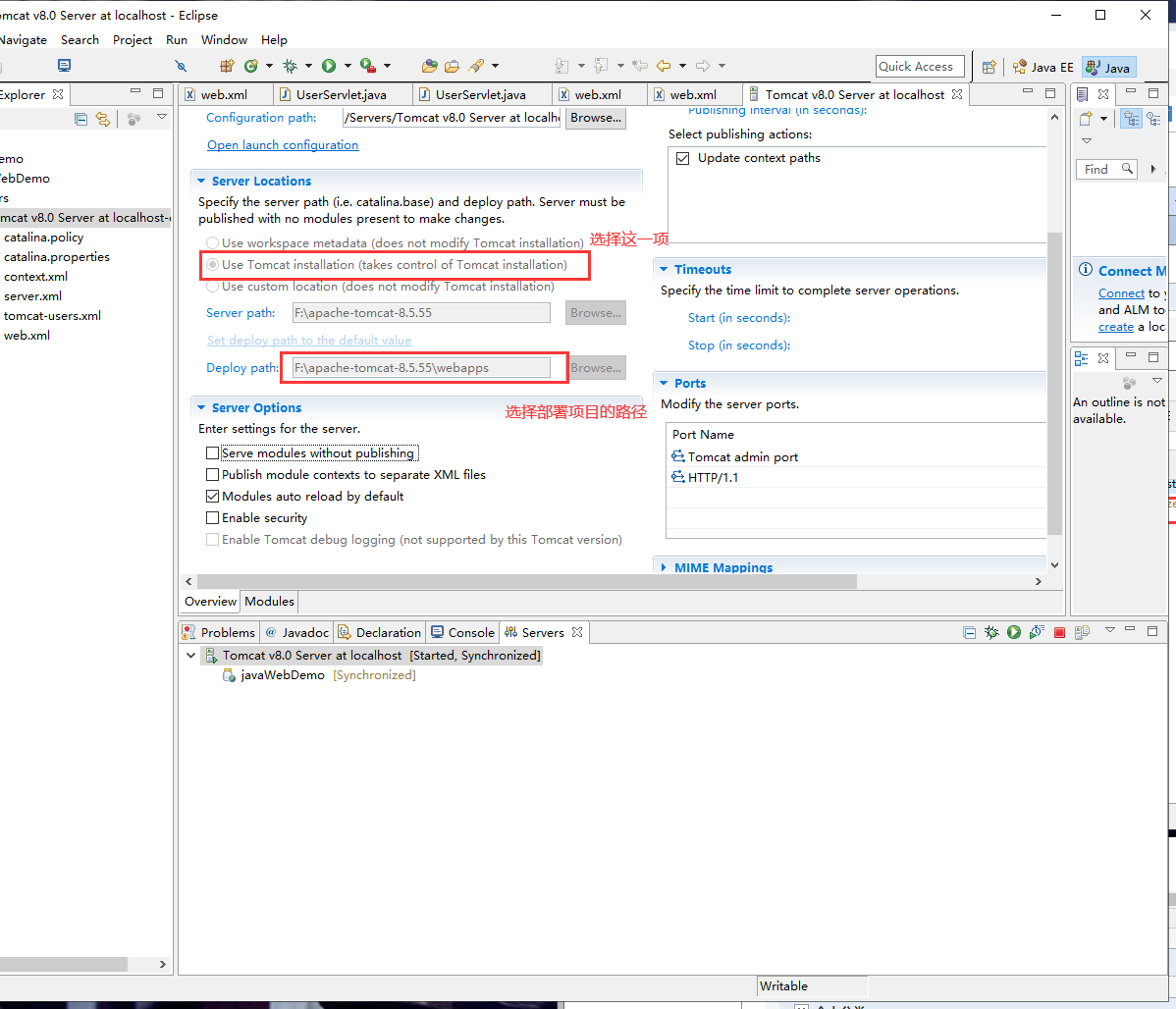Screen dimensions: 1176x1009
Task: Click the Back yellow arrow in toolbar
Action: [663, 66]
